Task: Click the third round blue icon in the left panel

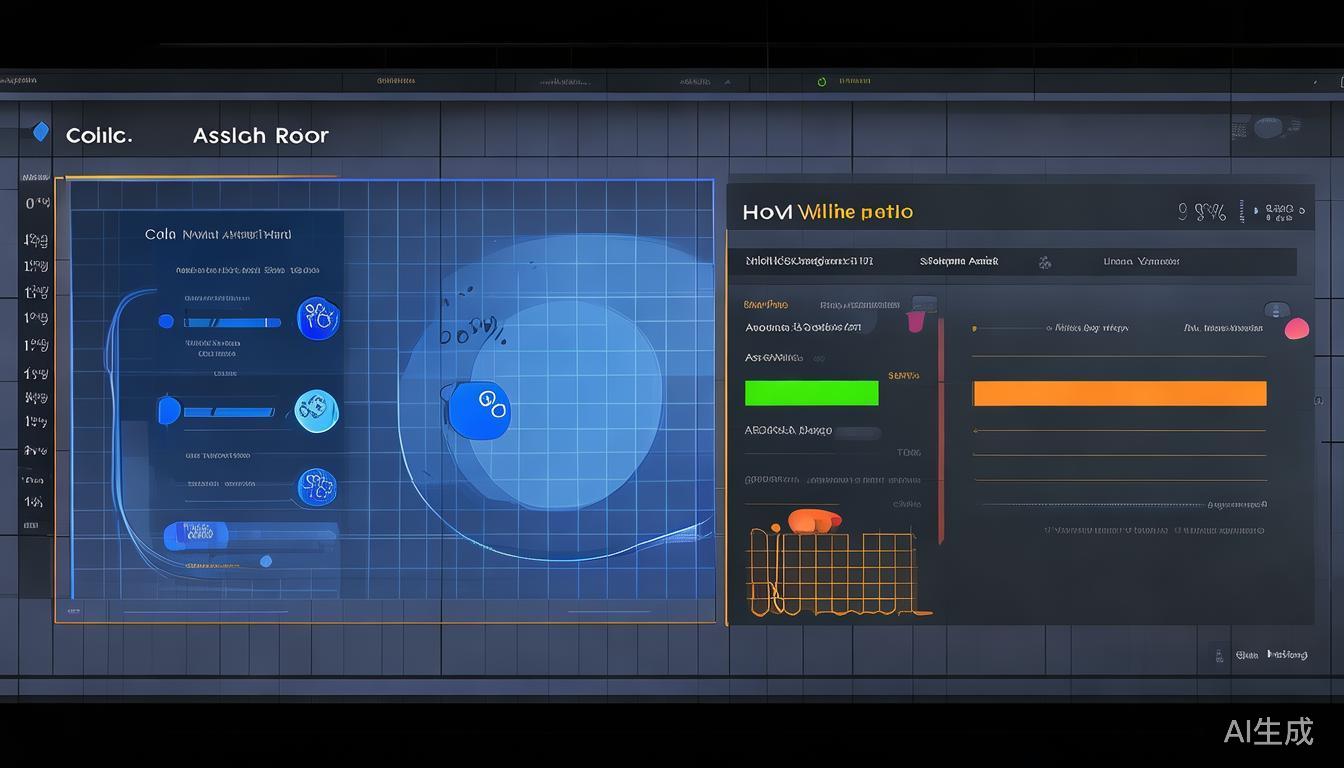Action: (317, 487)
